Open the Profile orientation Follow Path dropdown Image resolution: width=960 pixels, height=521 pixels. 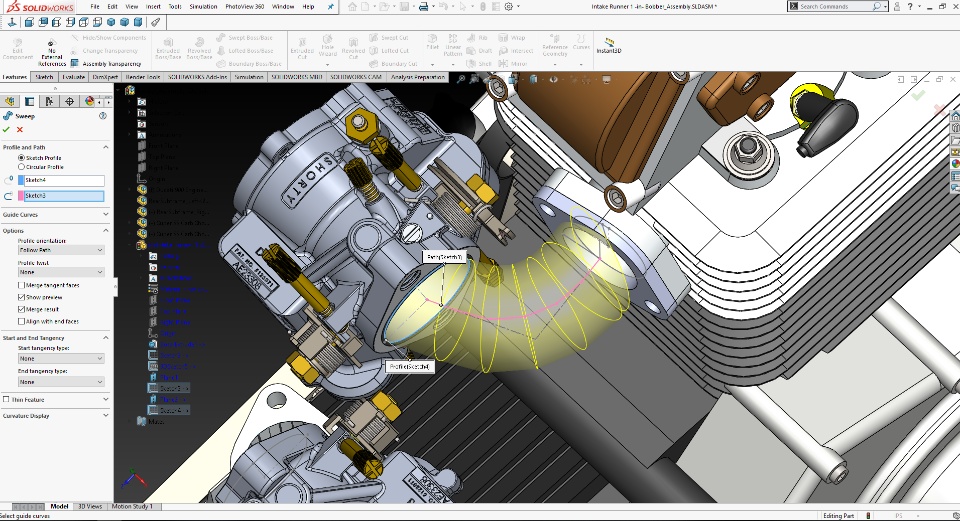pyautogui.click(x=60, y=250)
